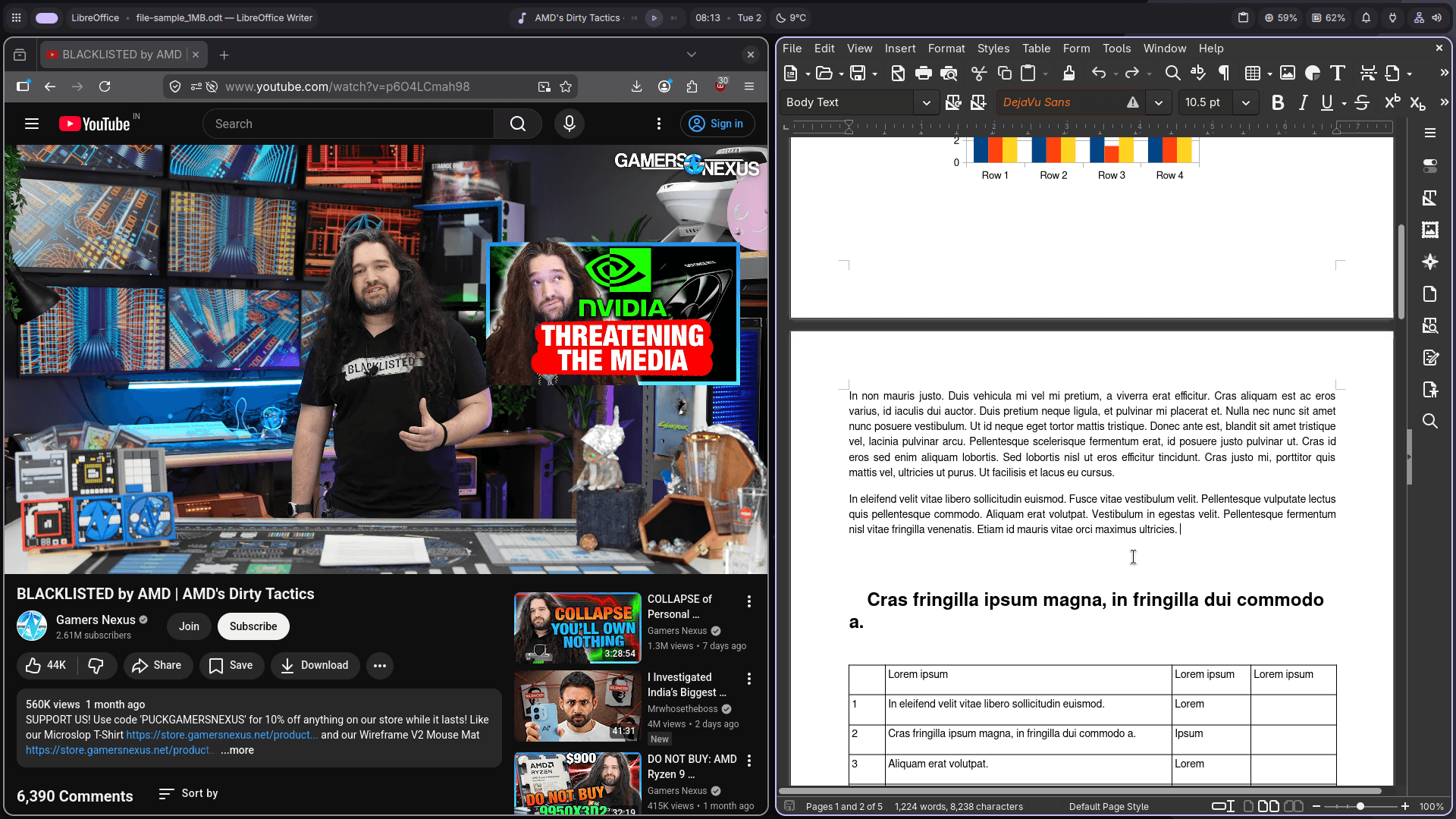Viewport: 1456px width, 819px height.
Task: Toggle Underline formatting in Writer
Action: click(1326, 102)
